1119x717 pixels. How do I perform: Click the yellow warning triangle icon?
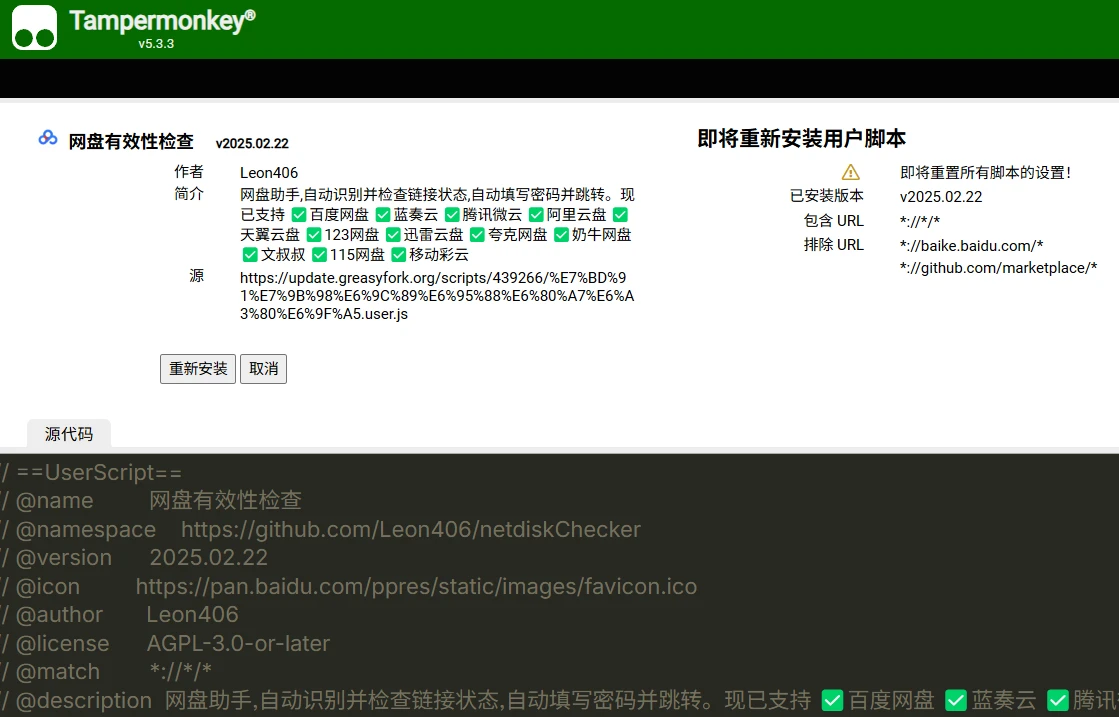click(850, 172)
